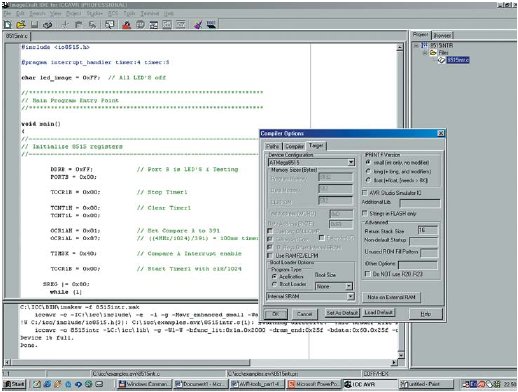Check Do NOT use R20..R23 option

tap(367, 274)
